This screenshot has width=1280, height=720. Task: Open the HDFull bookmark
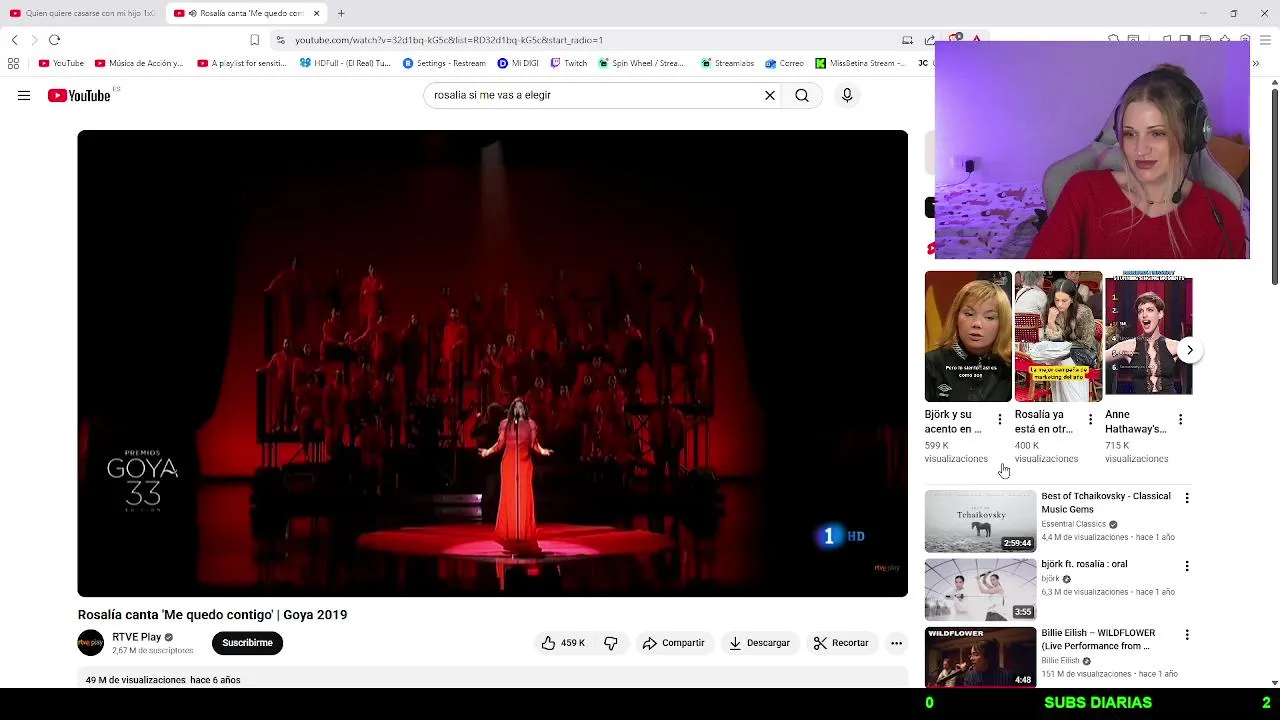pos(345,63)
